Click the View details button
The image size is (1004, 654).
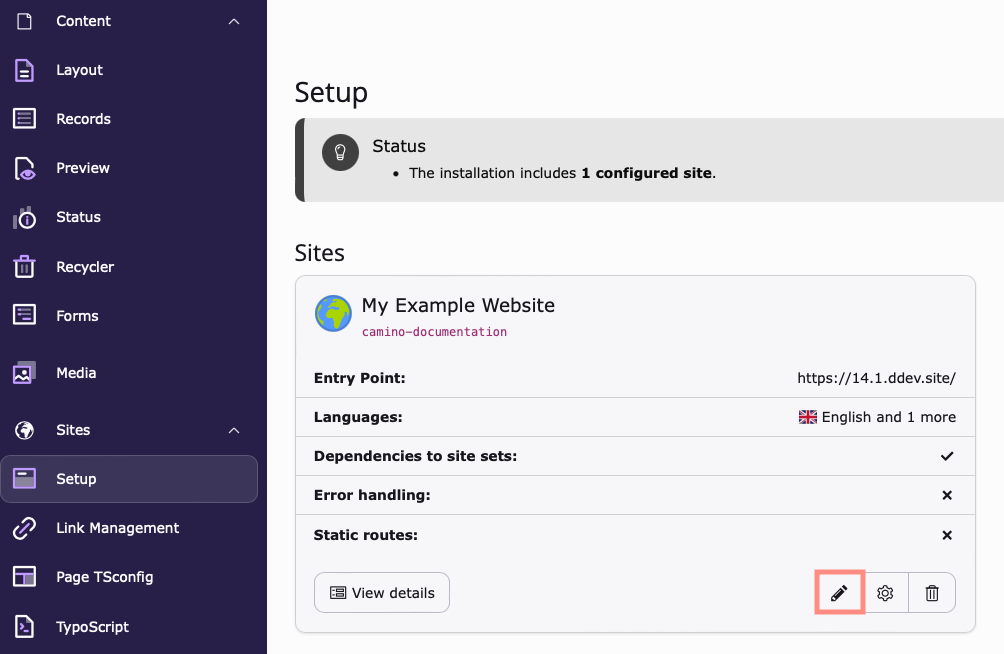click(x=381, y=592)
